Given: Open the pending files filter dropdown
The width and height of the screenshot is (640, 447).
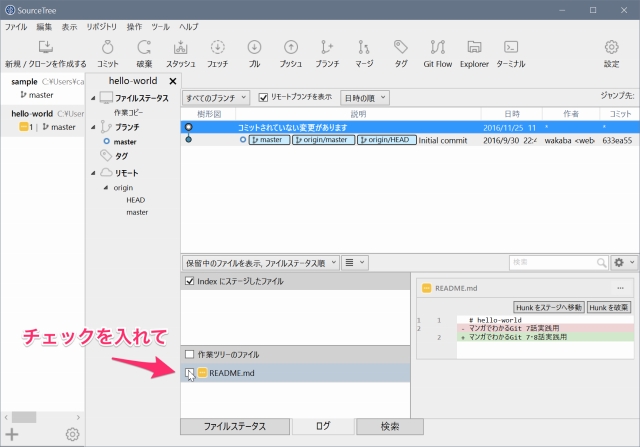Looking at the screenshot, I should [x=260, y=262].
